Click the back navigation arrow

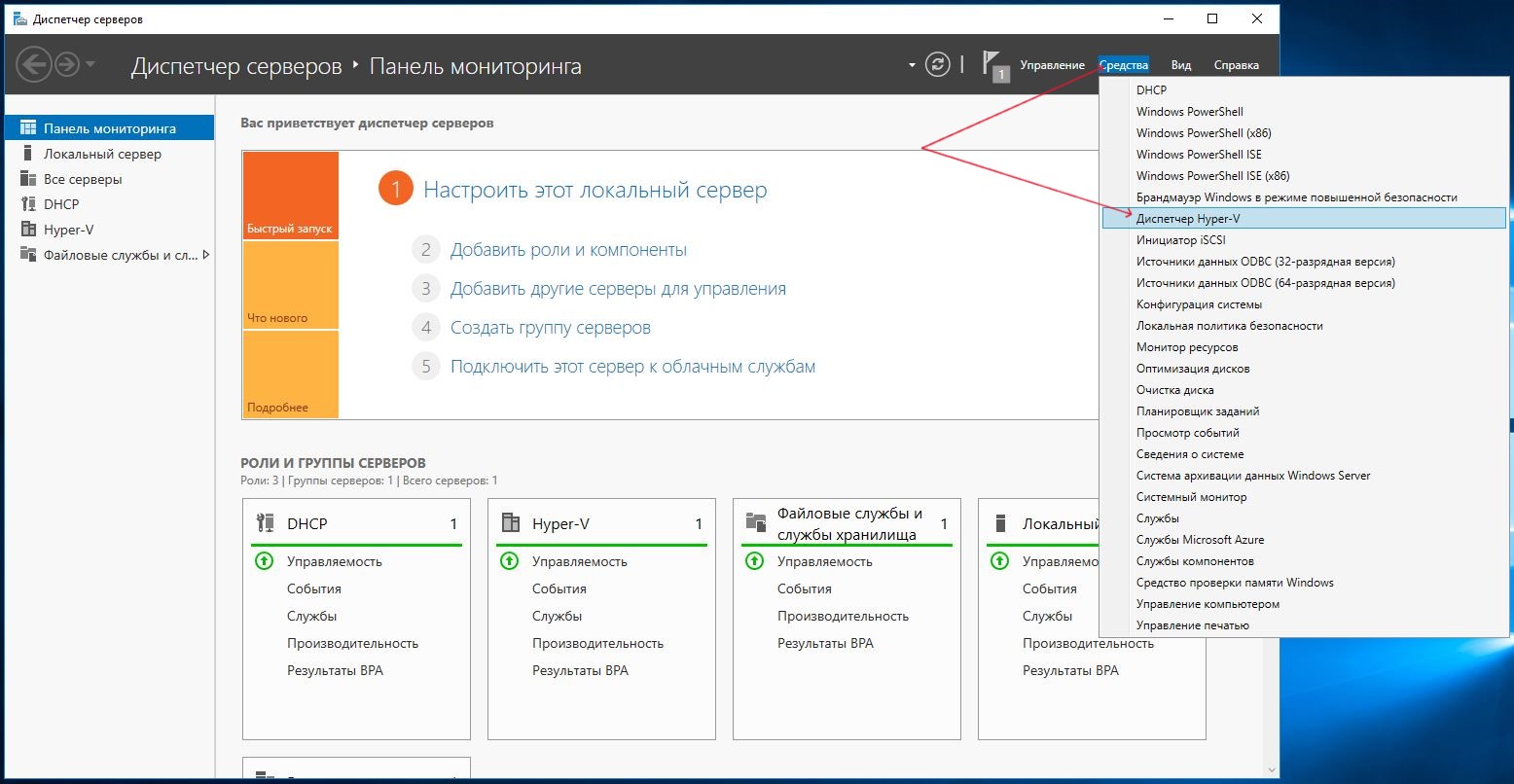pyautogui.click(x=33, y=65)
